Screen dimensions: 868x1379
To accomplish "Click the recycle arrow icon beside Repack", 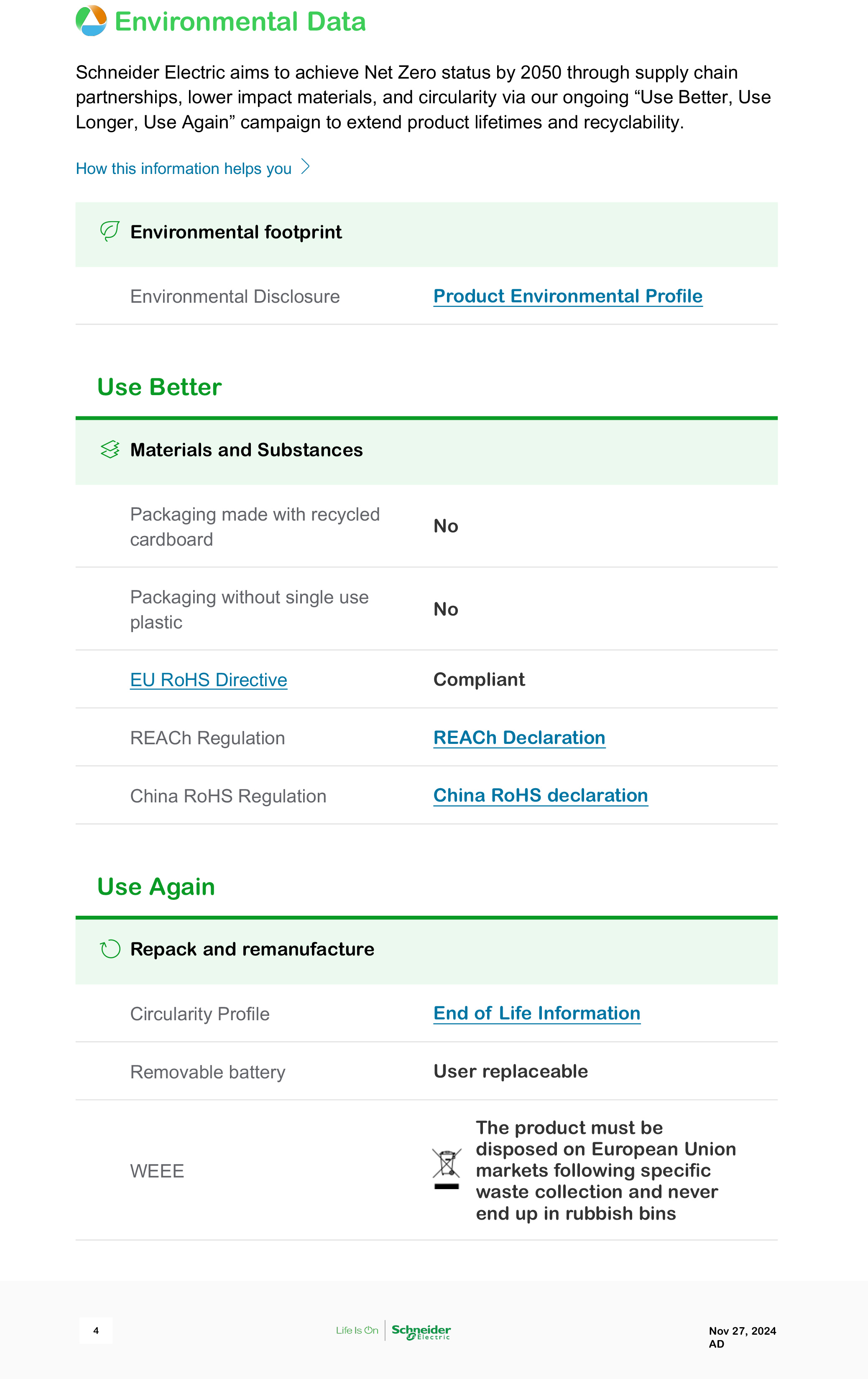I will [x=110, y=949].
